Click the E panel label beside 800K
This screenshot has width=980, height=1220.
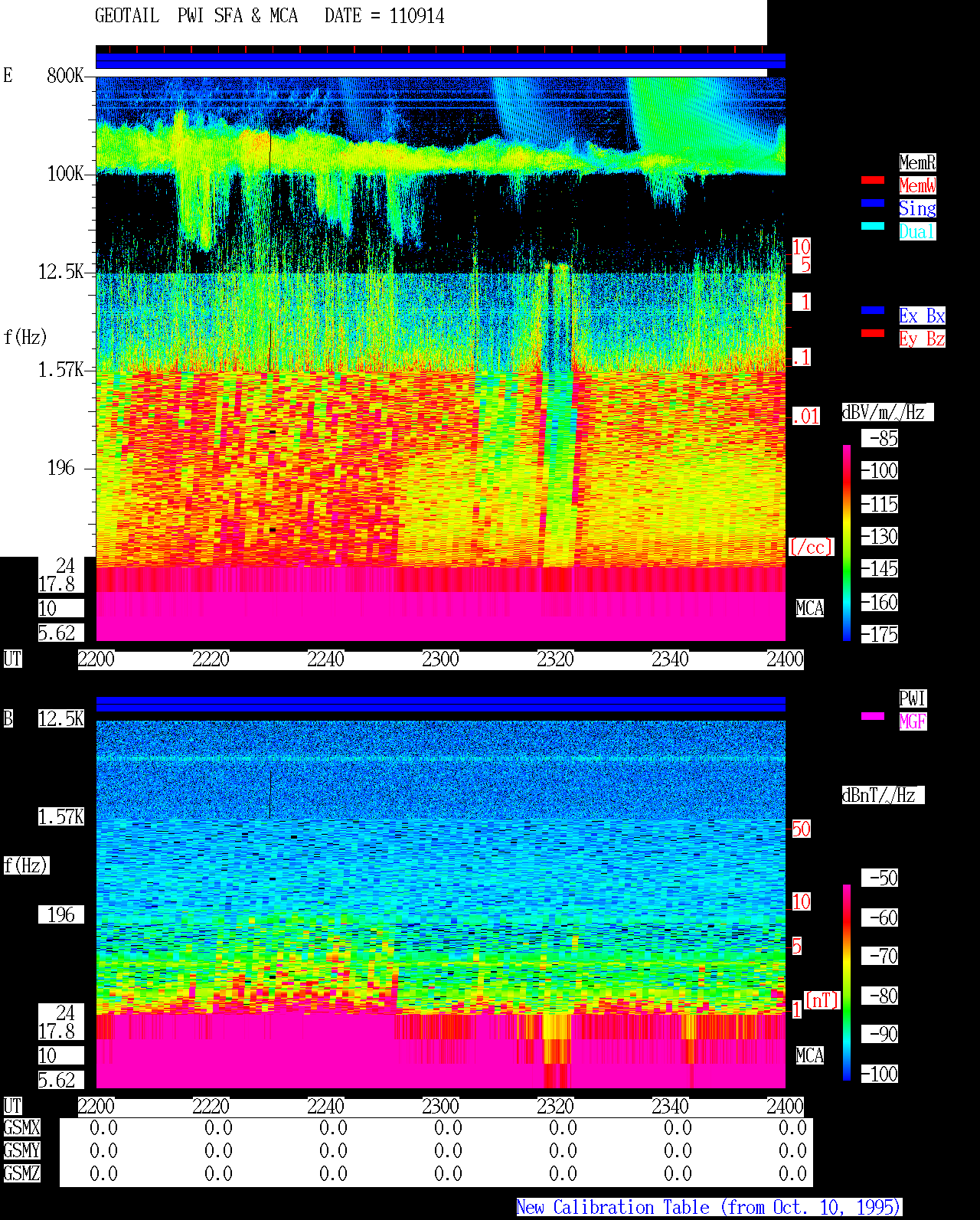(8, 75)
